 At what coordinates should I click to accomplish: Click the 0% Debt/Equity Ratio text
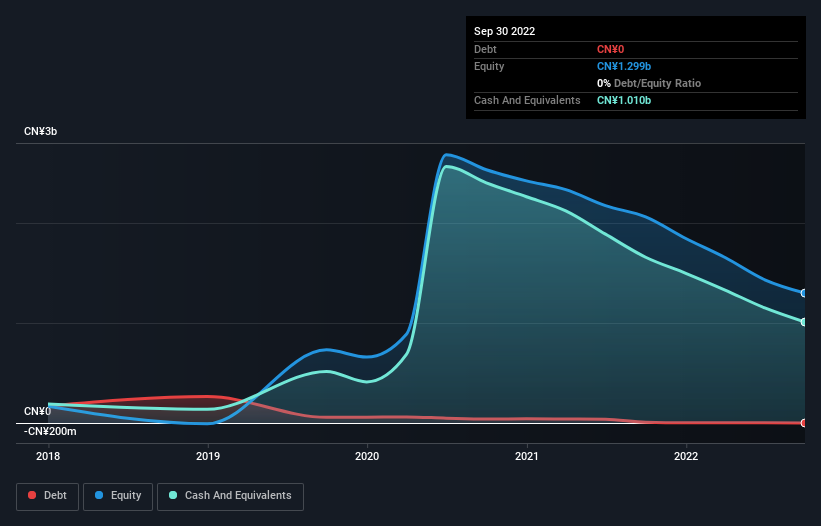tap(649, 83)
